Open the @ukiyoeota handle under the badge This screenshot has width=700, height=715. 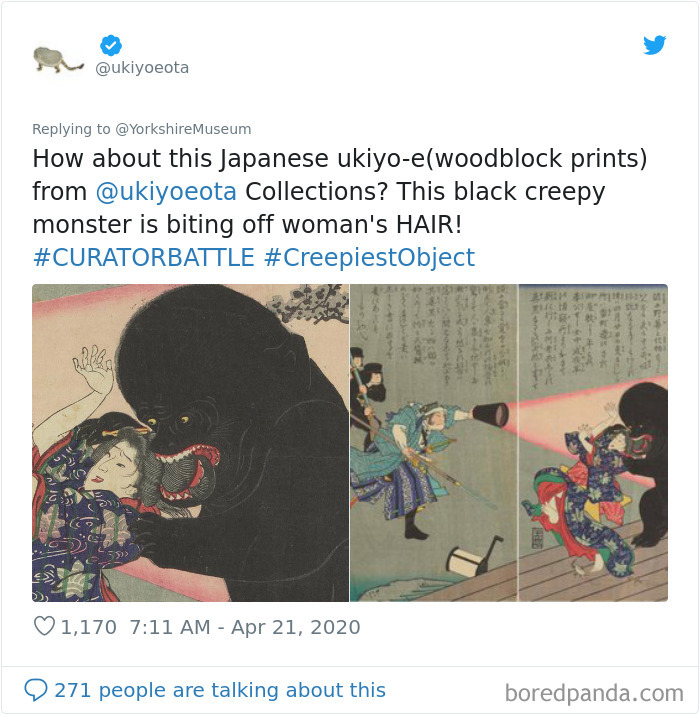(x=142, y=67)
